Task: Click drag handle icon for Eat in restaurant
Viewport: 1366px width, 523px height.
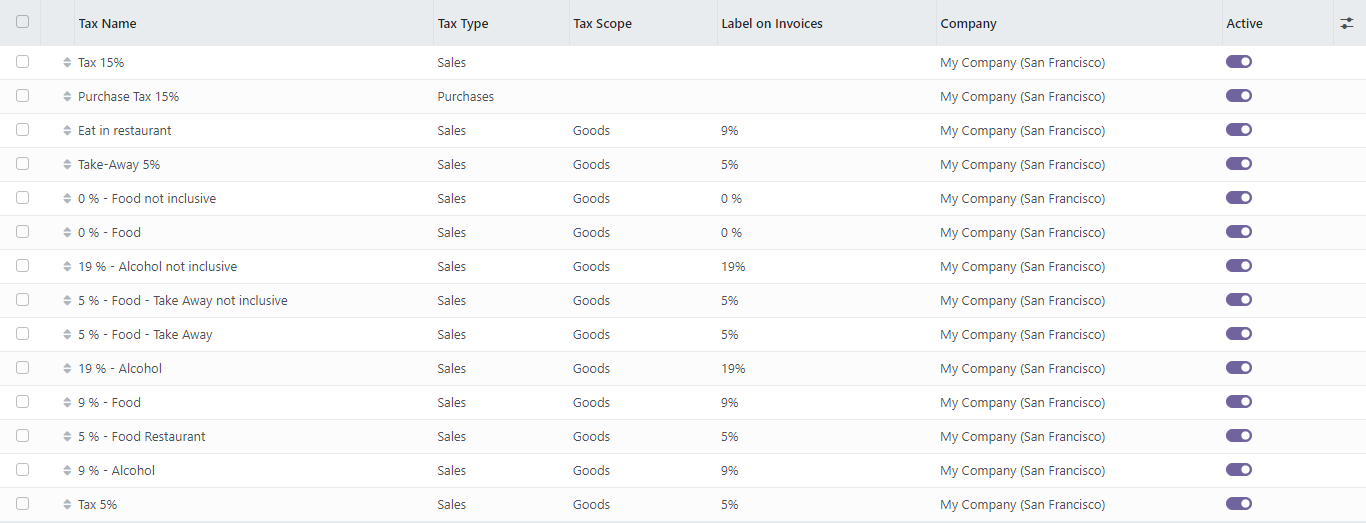Action: 67,131
